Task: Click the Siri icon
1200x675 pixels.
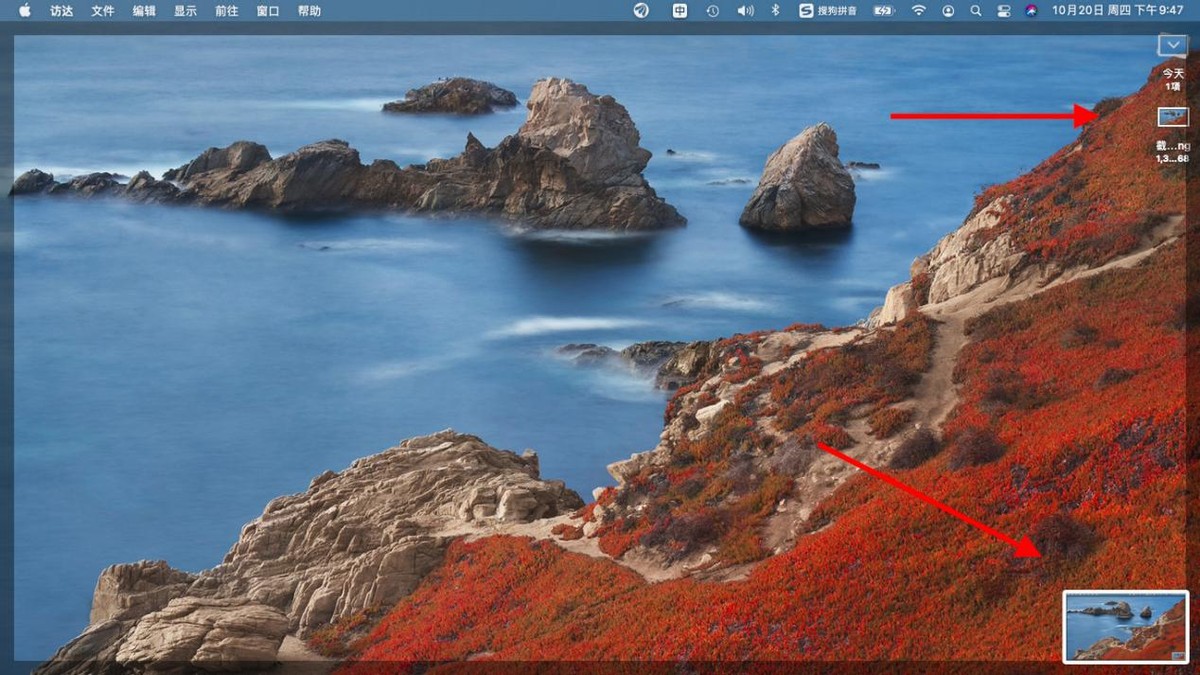Action: [1032, 10]
